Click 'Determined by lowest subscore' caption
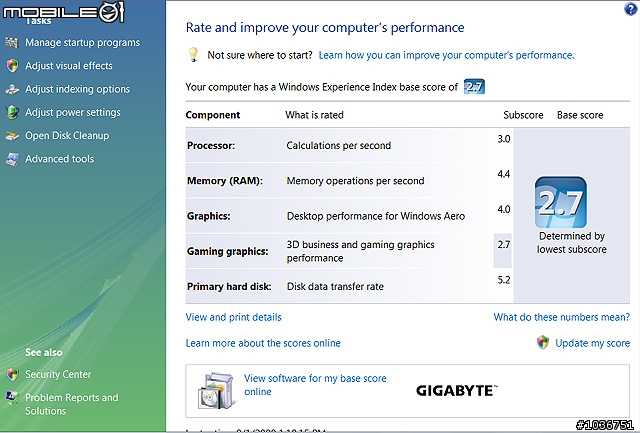Viewport: 640px width, 433px height. pos(571,242)
